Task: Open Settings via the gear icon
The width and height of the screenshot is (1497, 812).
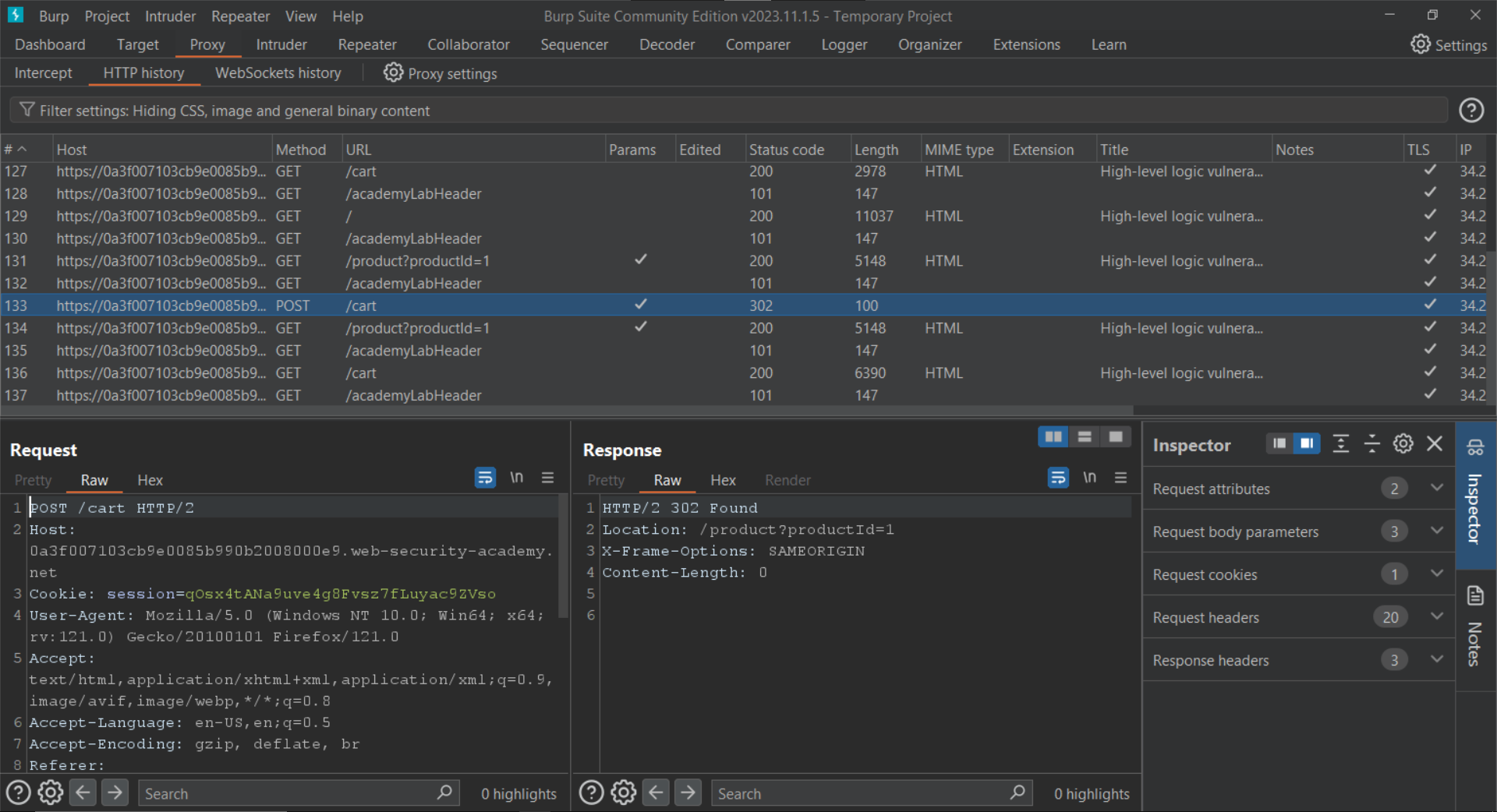Action: 1420,44
